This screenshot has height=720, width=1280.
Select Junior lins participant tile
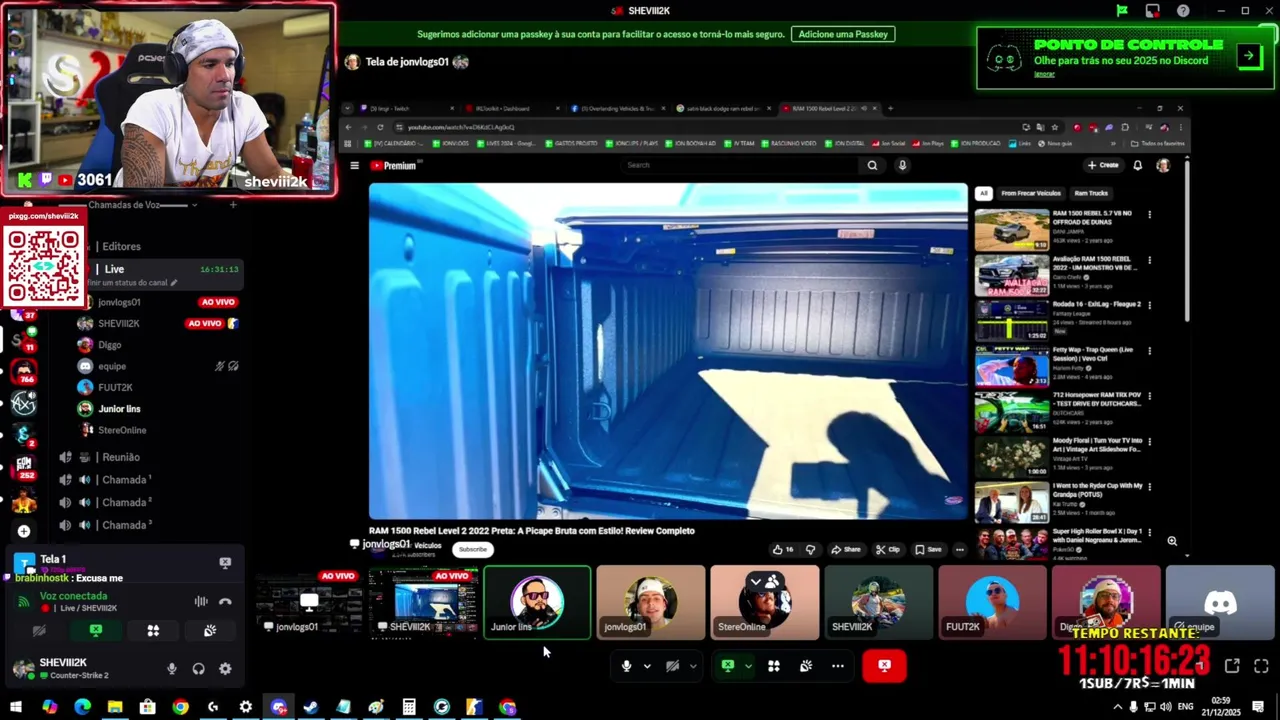537,602
